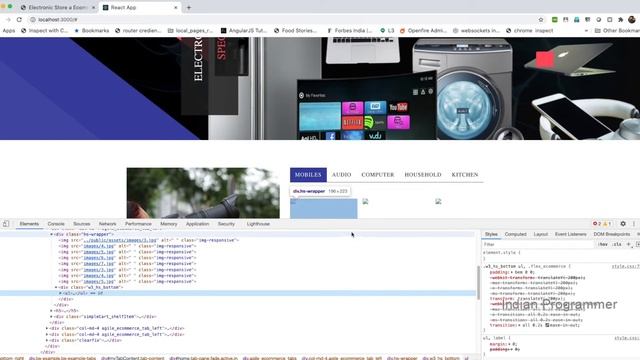Open DevTools more options menu
Screen dimensions: 640x360
(634, 224)
